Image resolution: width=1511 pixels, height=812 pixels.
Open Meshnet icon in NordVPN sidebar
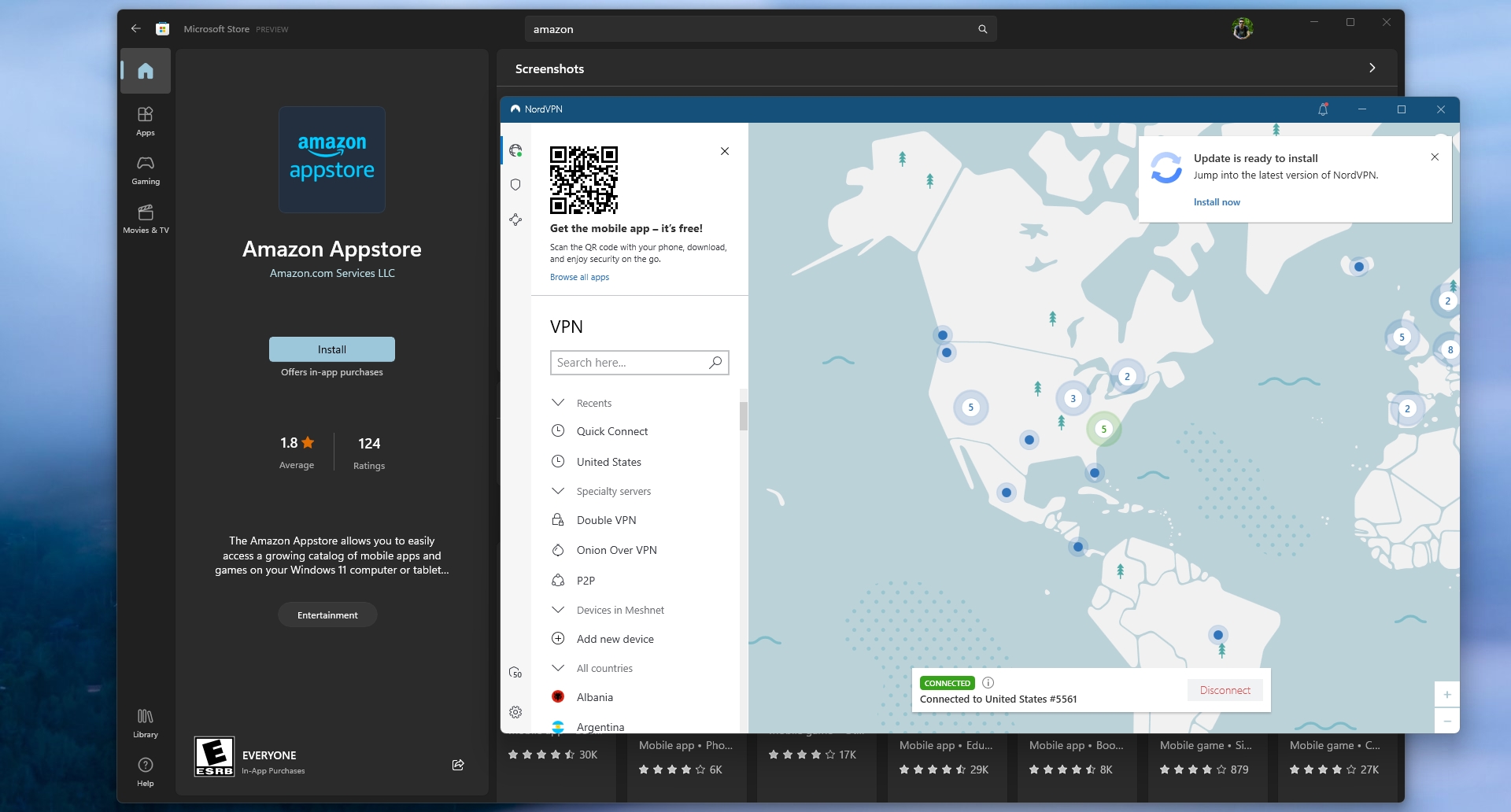(x=515, y=220)
